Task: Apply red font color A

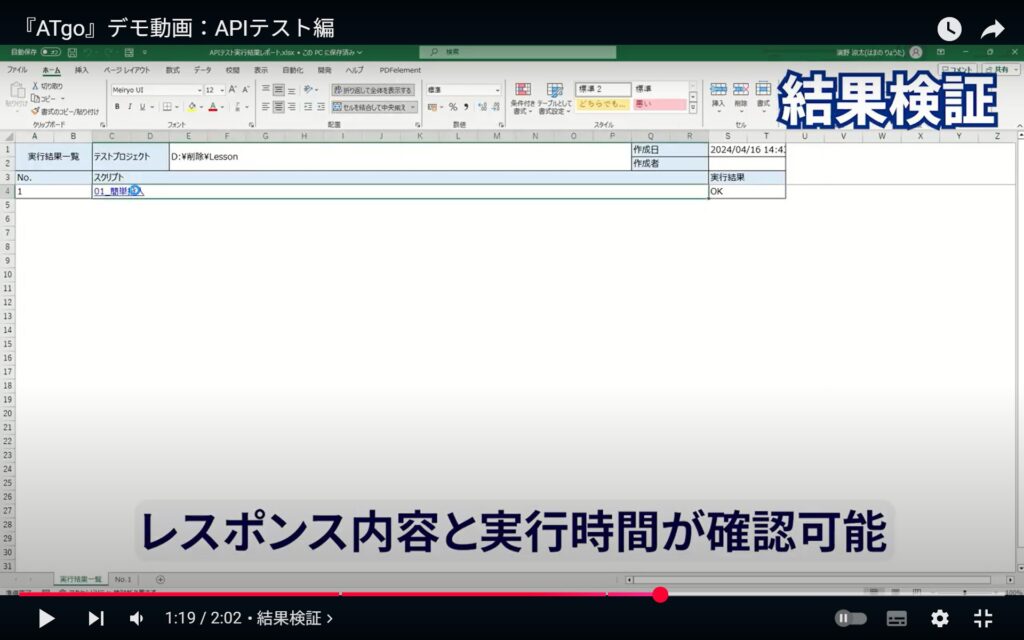Action: [213, 106]
